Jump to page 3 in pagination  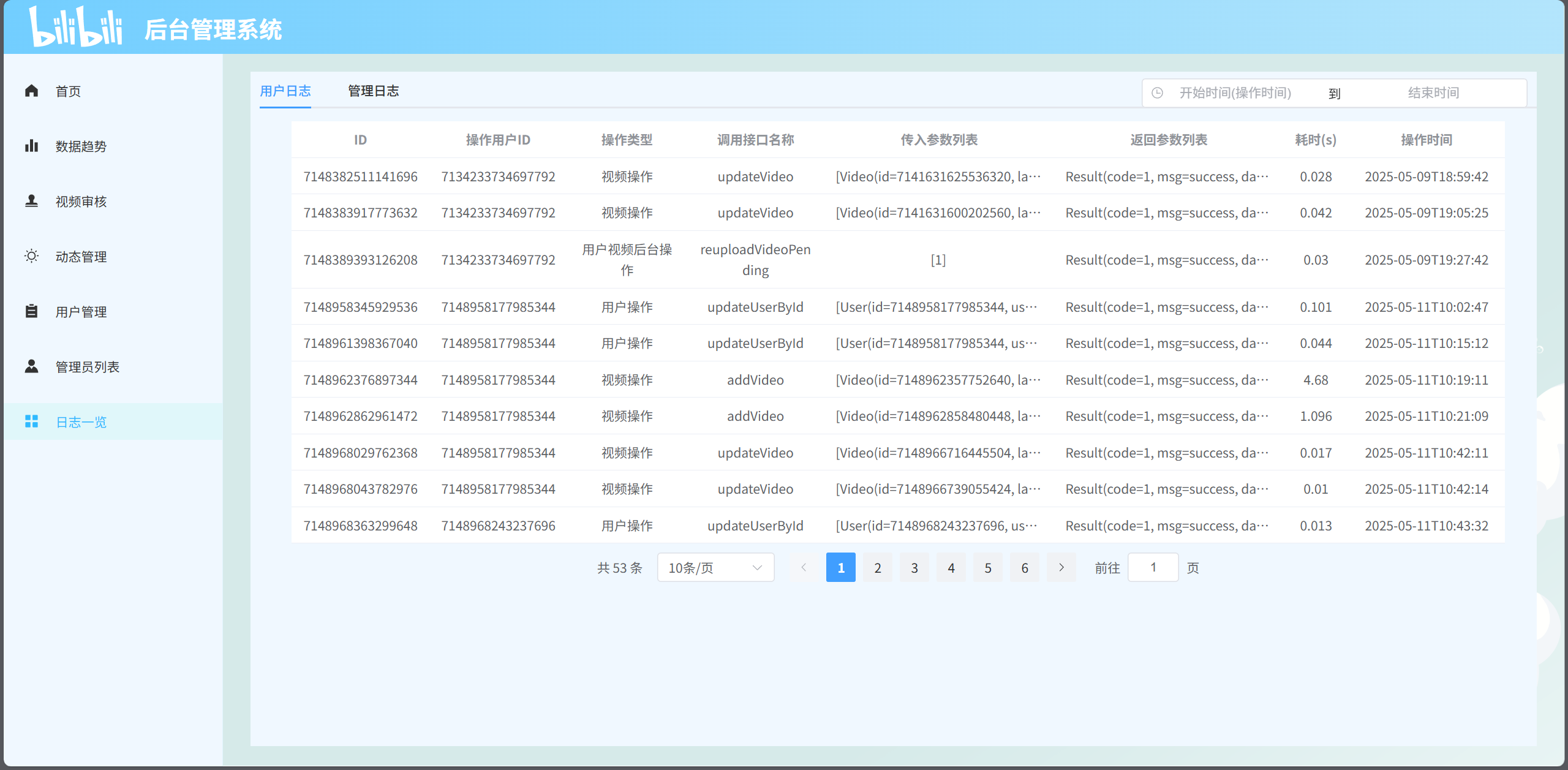pyautogui.click(x=914, y=568)
